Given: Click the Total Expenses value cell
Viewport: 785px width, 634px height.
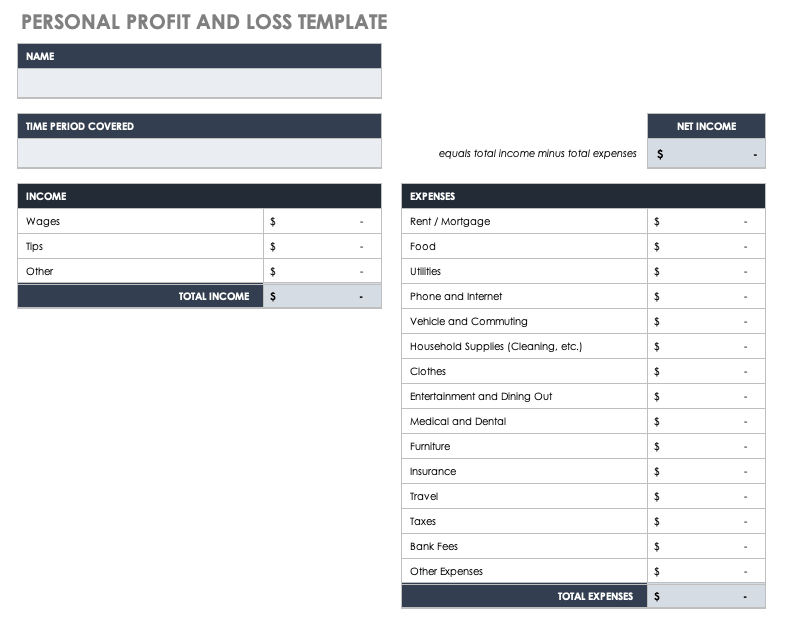Looking at the screenshot, I should tap(706, 597).
